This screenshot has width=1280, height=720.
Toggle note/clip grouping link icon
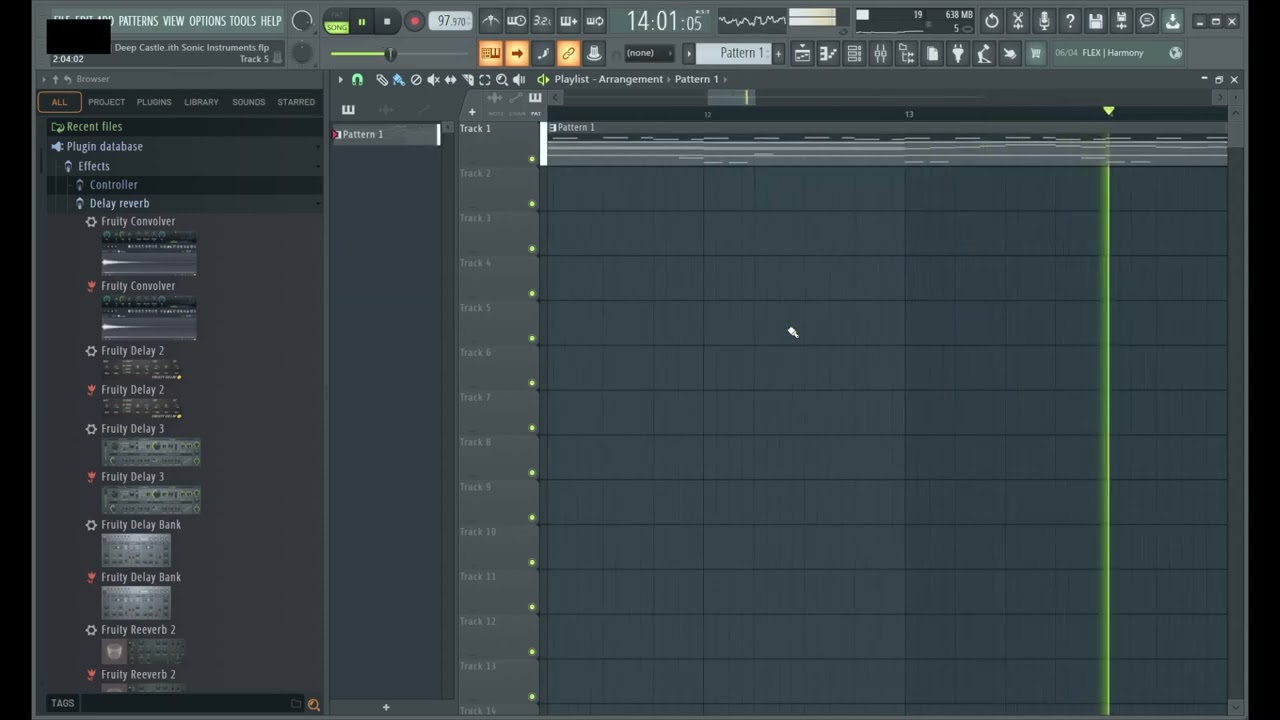568,53
